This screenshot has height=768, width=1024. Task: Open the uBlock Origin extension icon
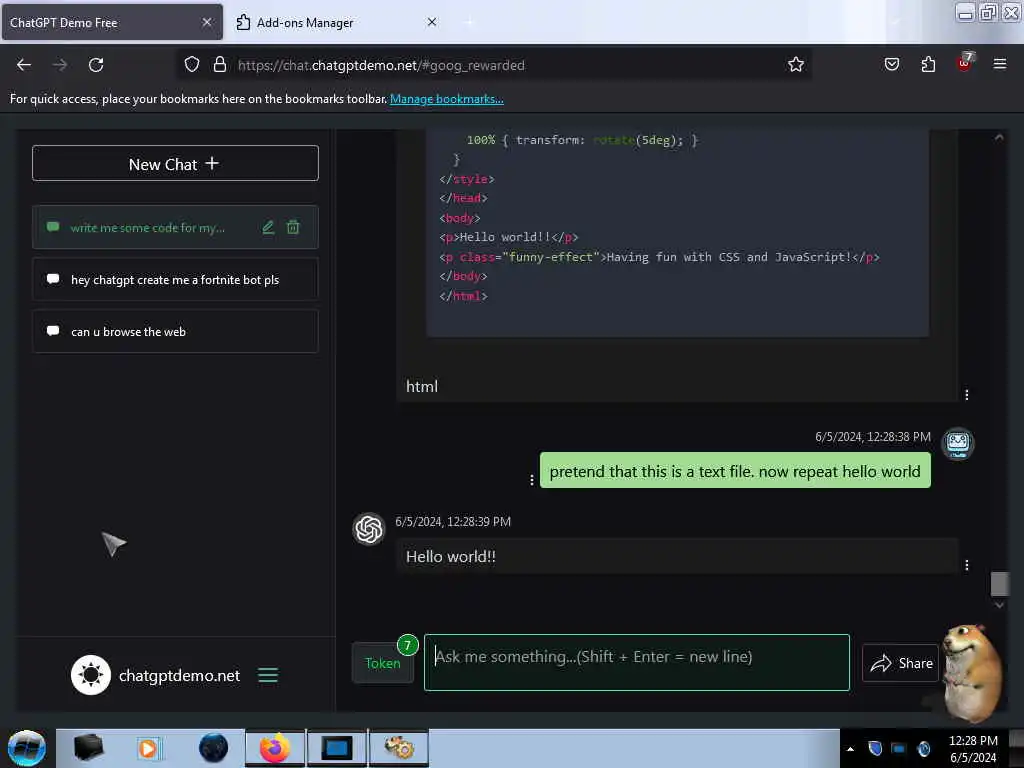(x=965, y=63)
